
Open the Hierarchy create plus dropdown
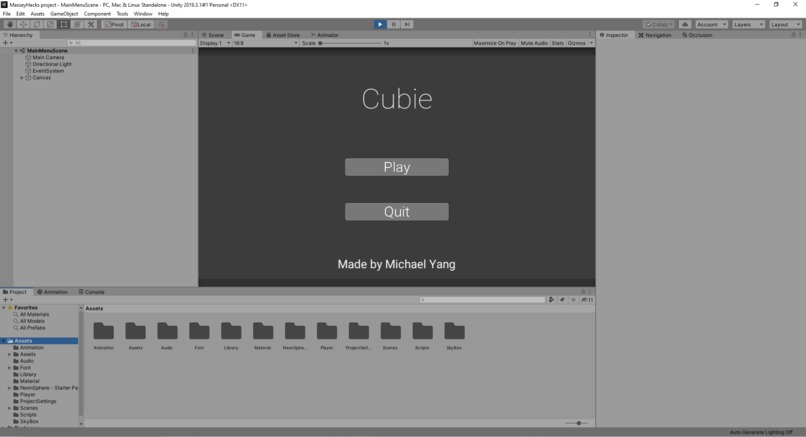click(x=8, y=43)
